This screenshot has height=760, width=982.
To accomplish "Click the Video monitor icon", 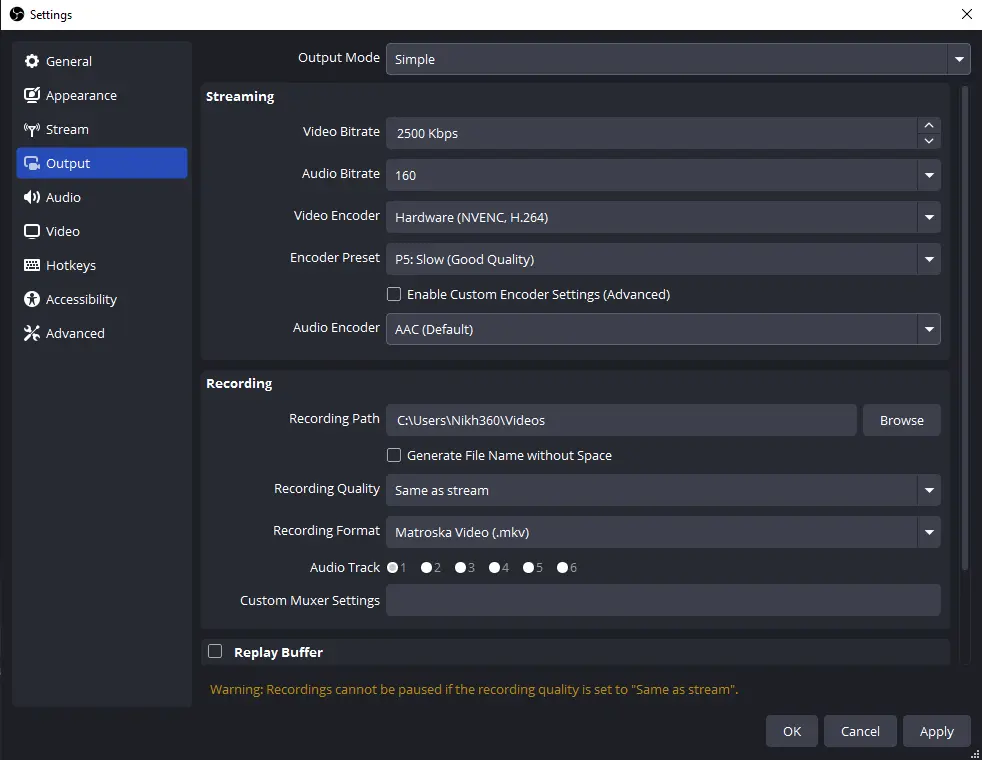I will pyautogui.click(x=31, y=231).
